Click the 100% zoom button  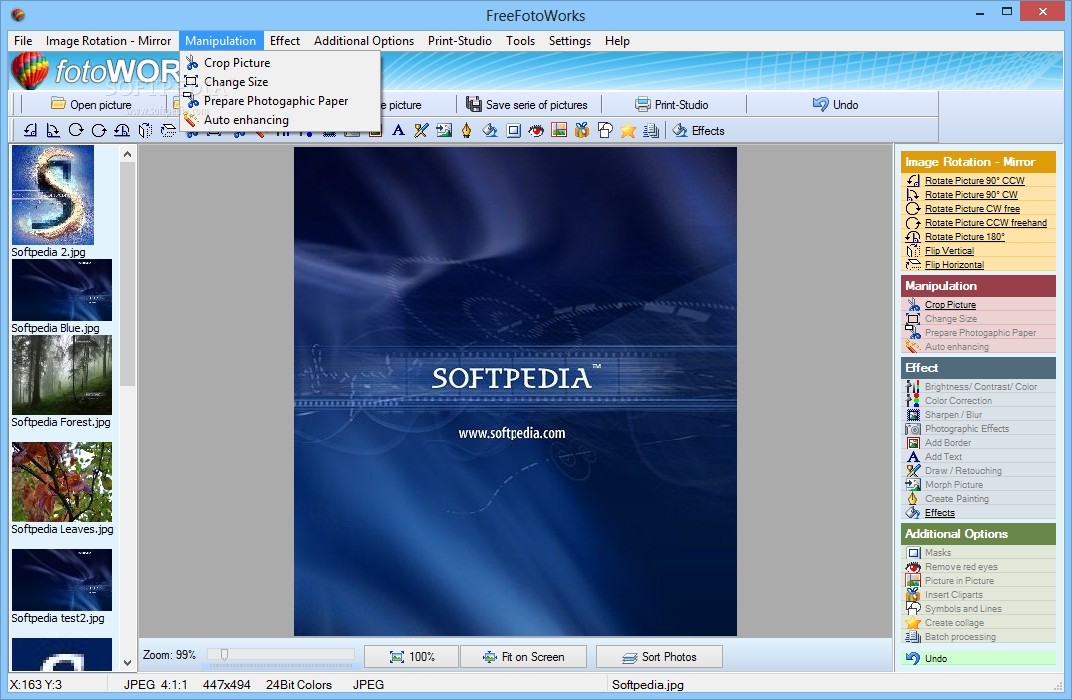[x=412, y=657]
